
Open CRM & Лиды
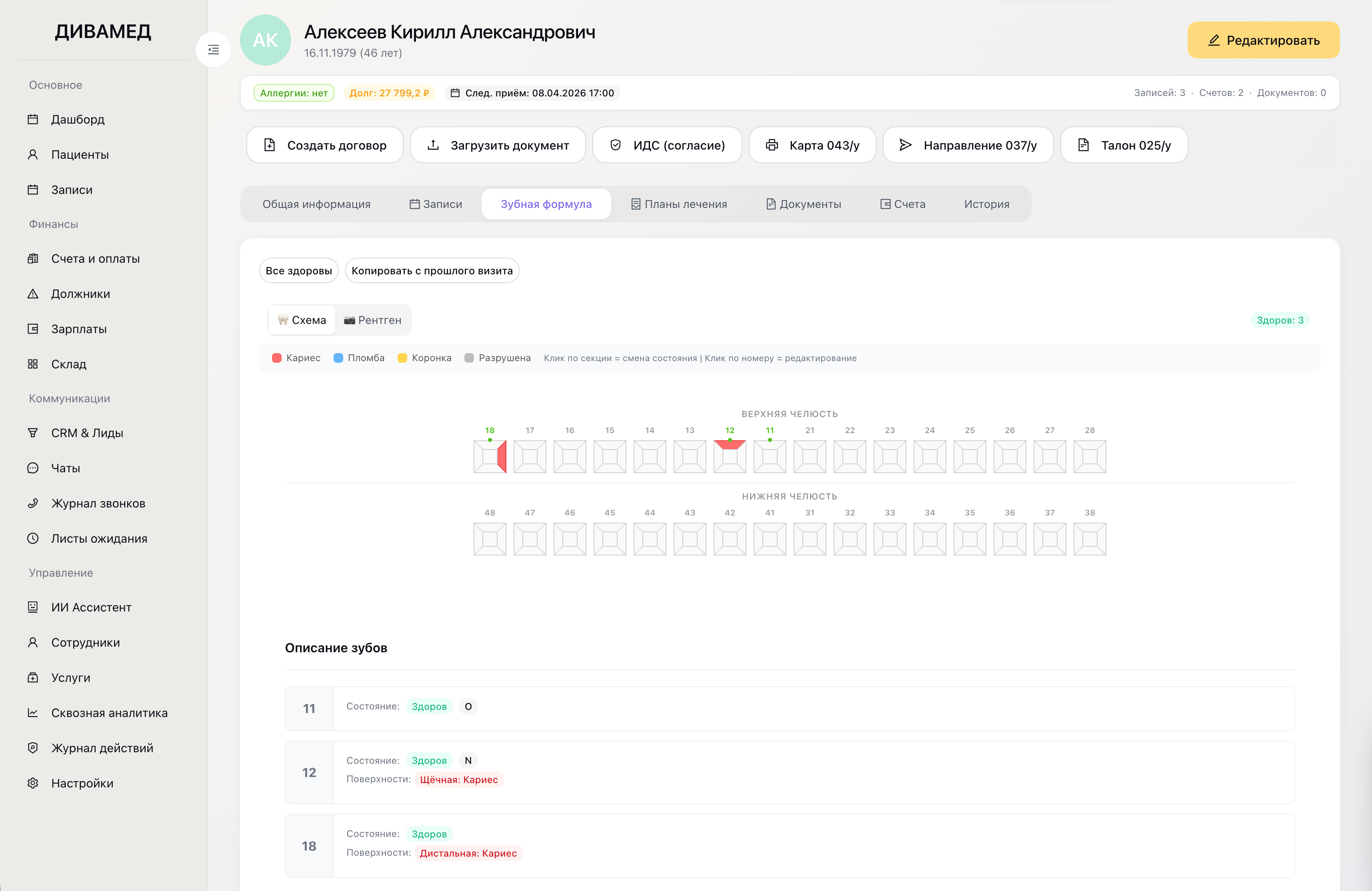click(87, 433)
